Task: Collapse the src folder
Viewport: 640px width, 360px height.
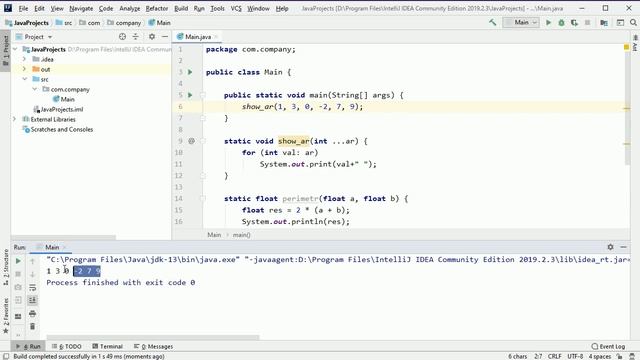Action: click(25, 79)
